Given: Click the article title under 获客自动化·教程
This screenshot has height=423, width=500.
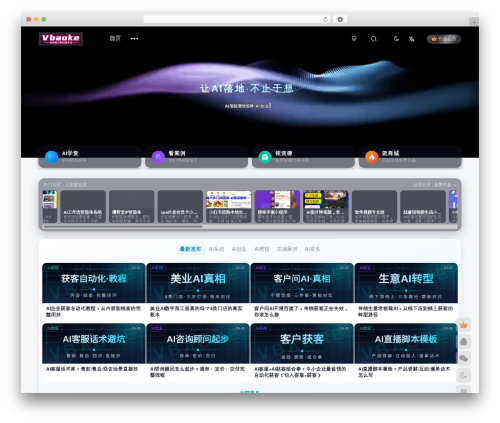Looking at the screenshot, I should (93, 311).
